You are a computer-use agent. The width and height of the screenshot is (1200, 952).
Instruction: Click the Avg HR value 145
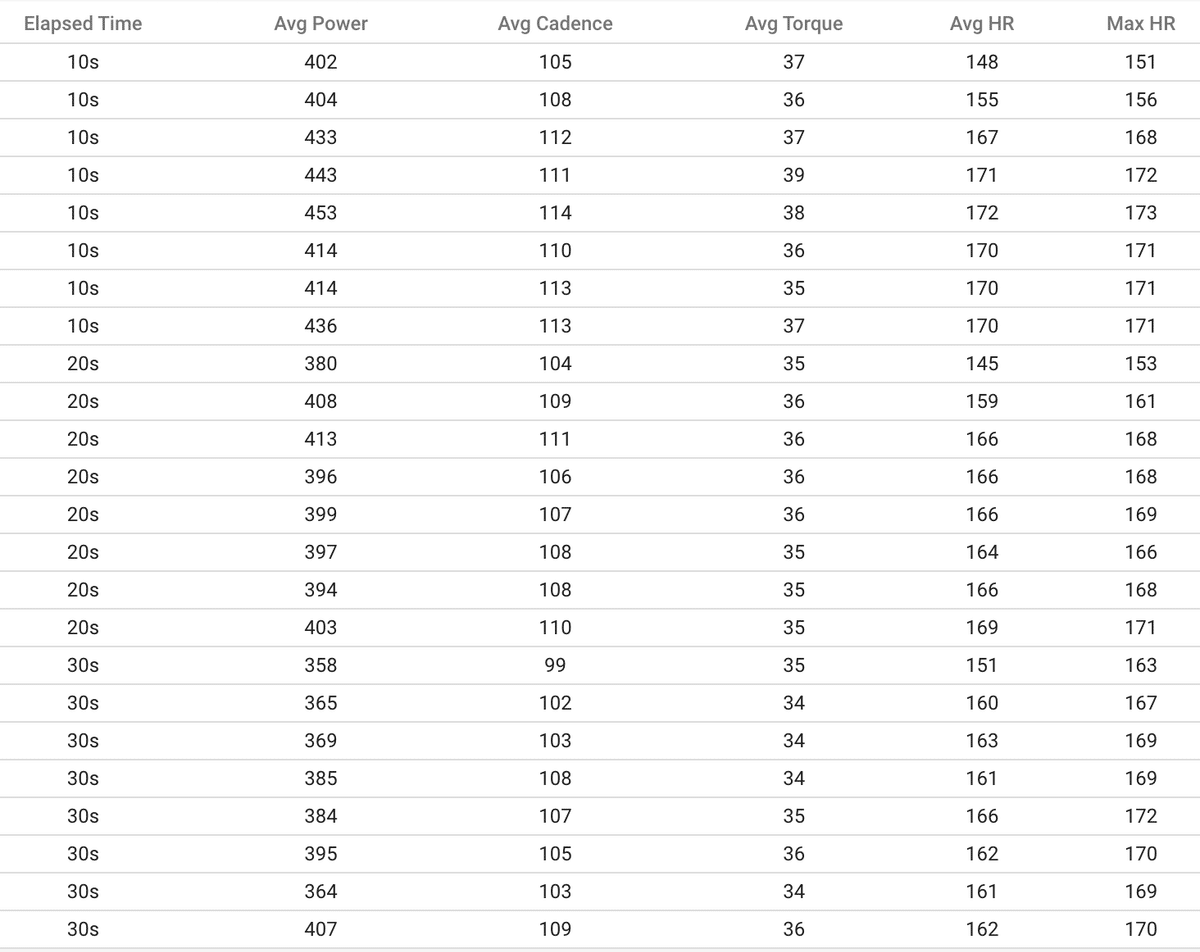982,364
